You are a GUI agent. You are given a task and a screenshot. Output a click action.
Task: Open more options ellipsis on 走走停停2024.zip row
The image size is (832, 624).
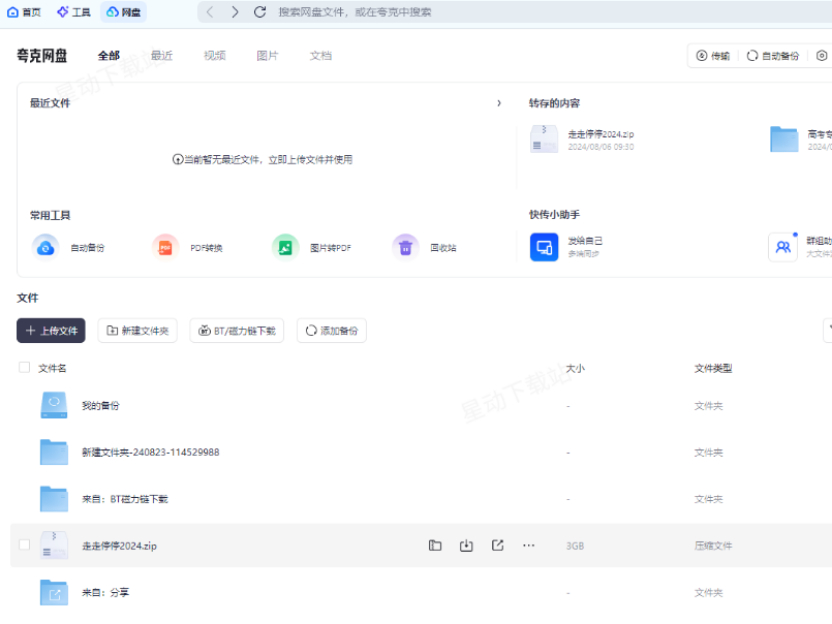tap(528, 545)
